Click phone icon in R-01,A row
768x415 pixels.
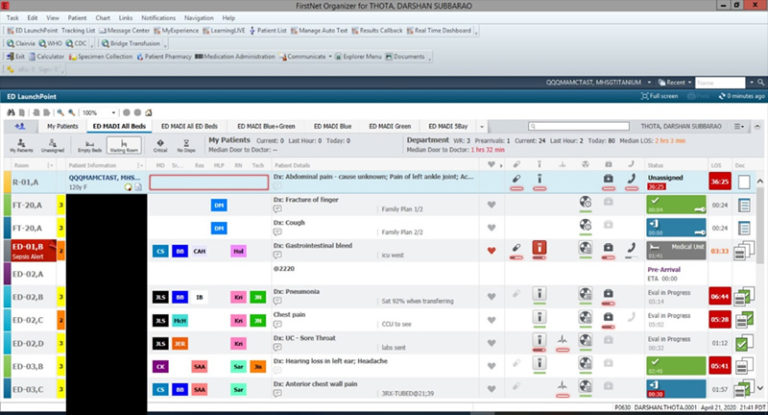point(630,179)
